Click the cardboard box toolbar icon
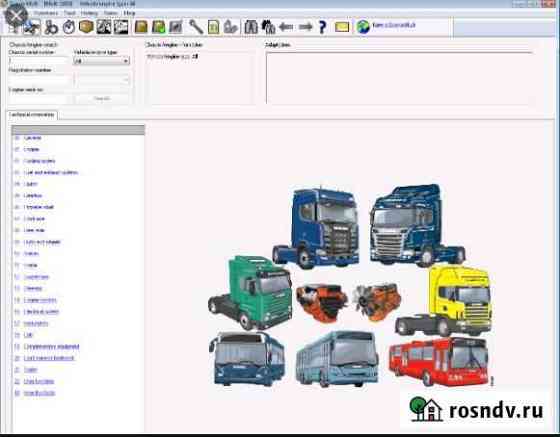The width and height of the screenshot is (560, 437). [86, 27]
